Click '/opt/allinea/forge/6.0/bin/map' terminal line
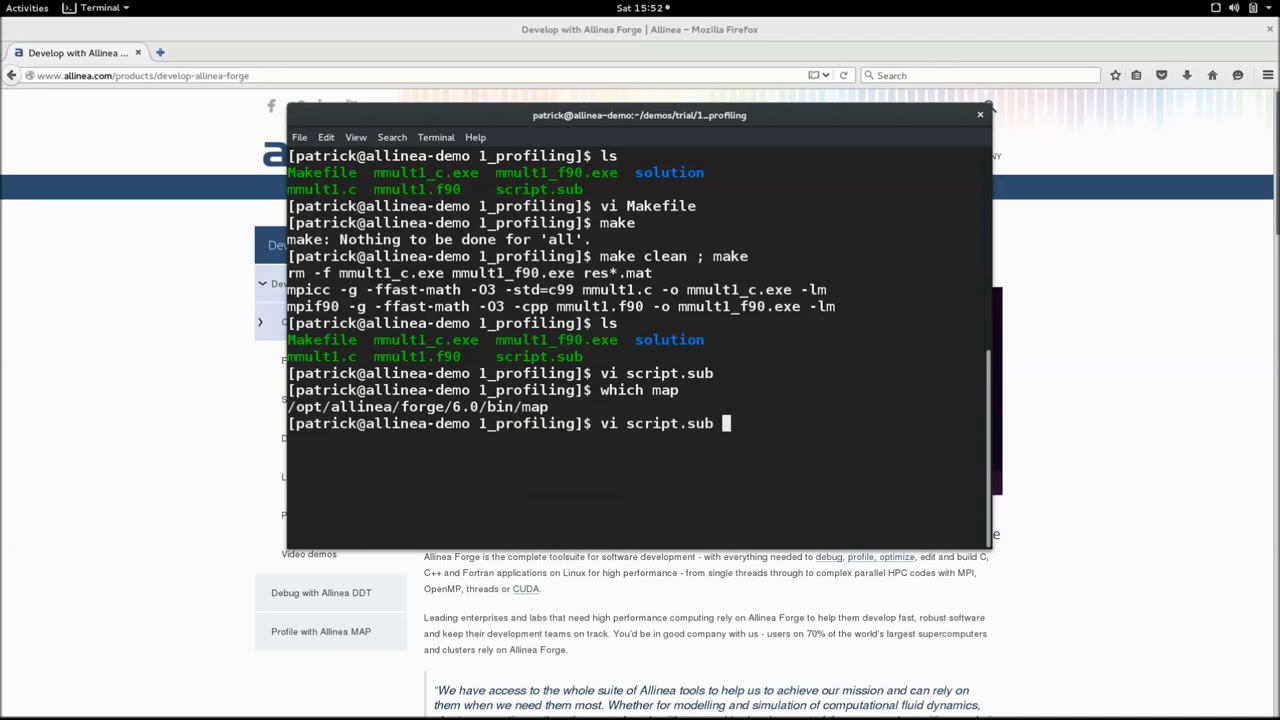The image size is (1280, 720). [417, 407]
